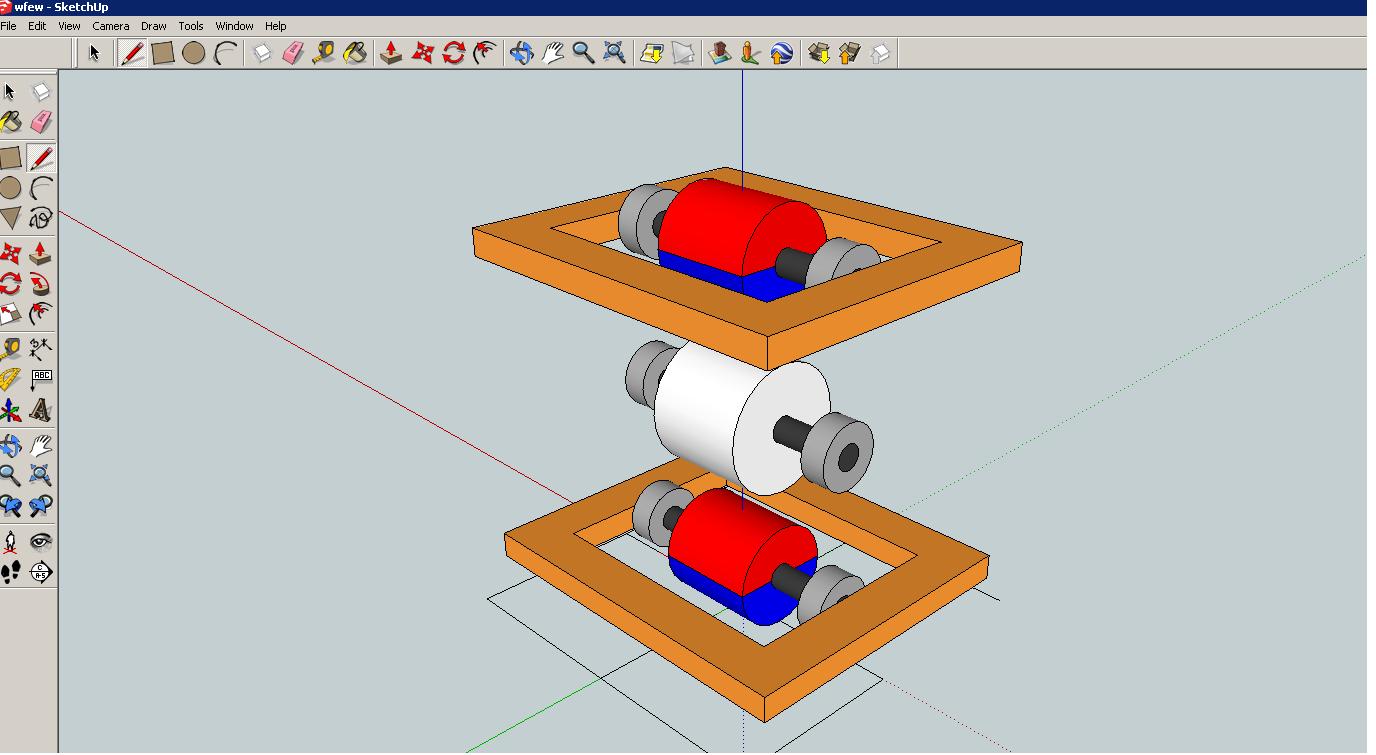Select the Rectangle tool in the left palette
Viewport: 1376px width, 755px height.
click(10, 158)
